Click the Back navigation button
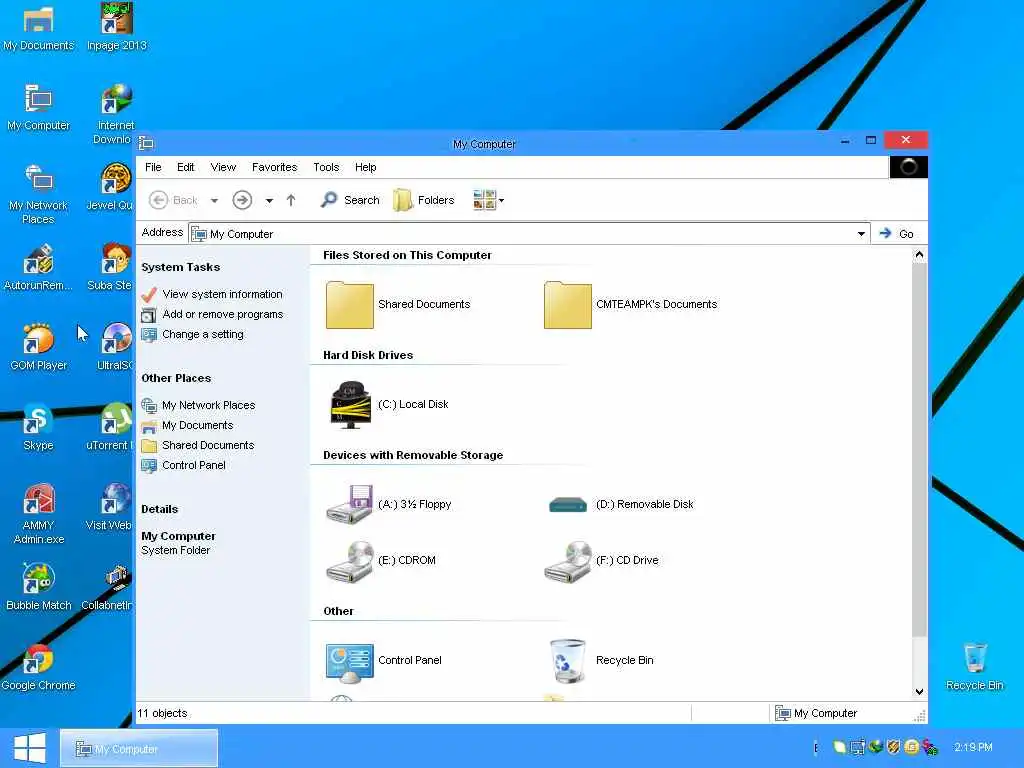Screen dimensions: 1024x768 173,200
